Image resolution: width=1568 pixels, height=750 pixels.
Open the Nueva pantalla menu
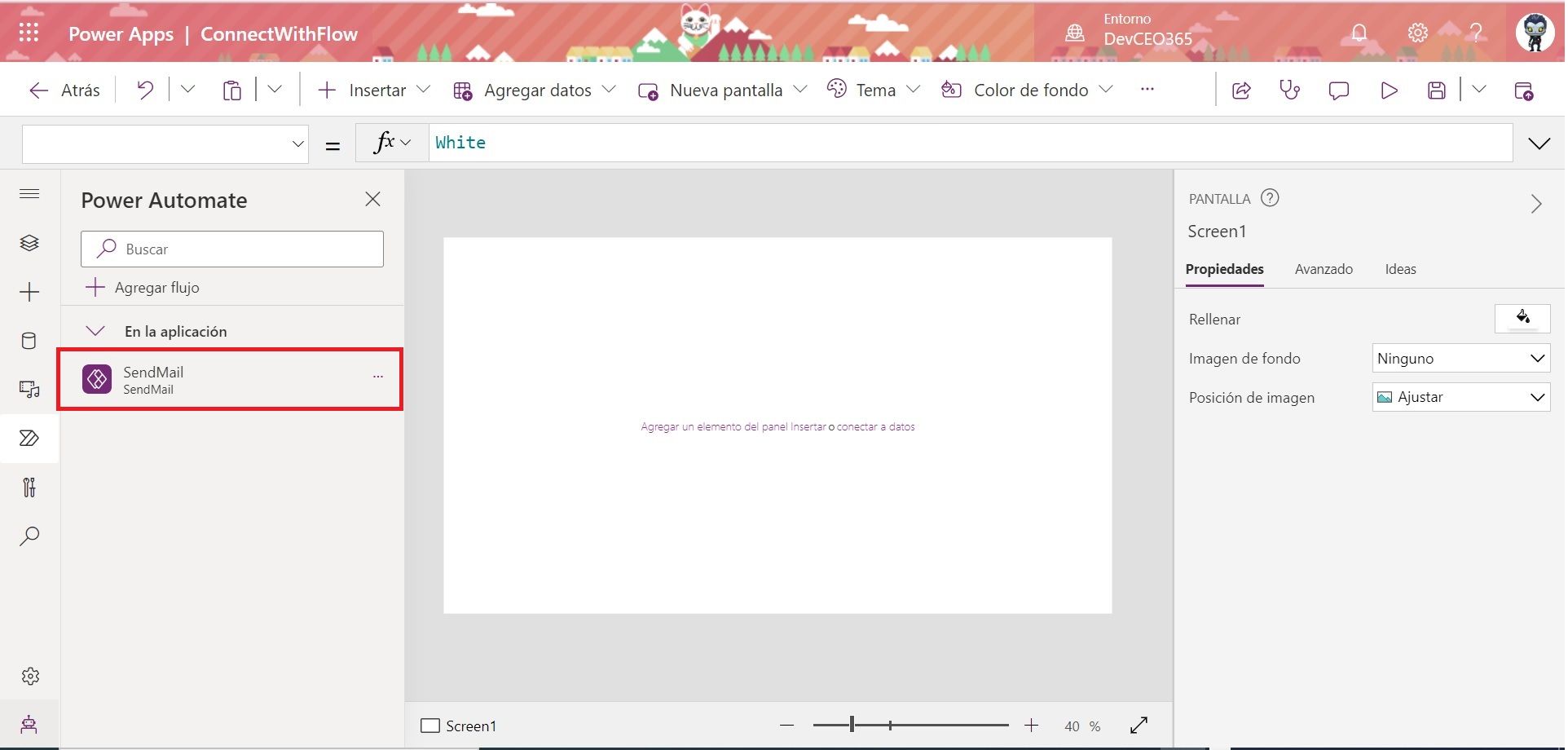click(723, 90)
